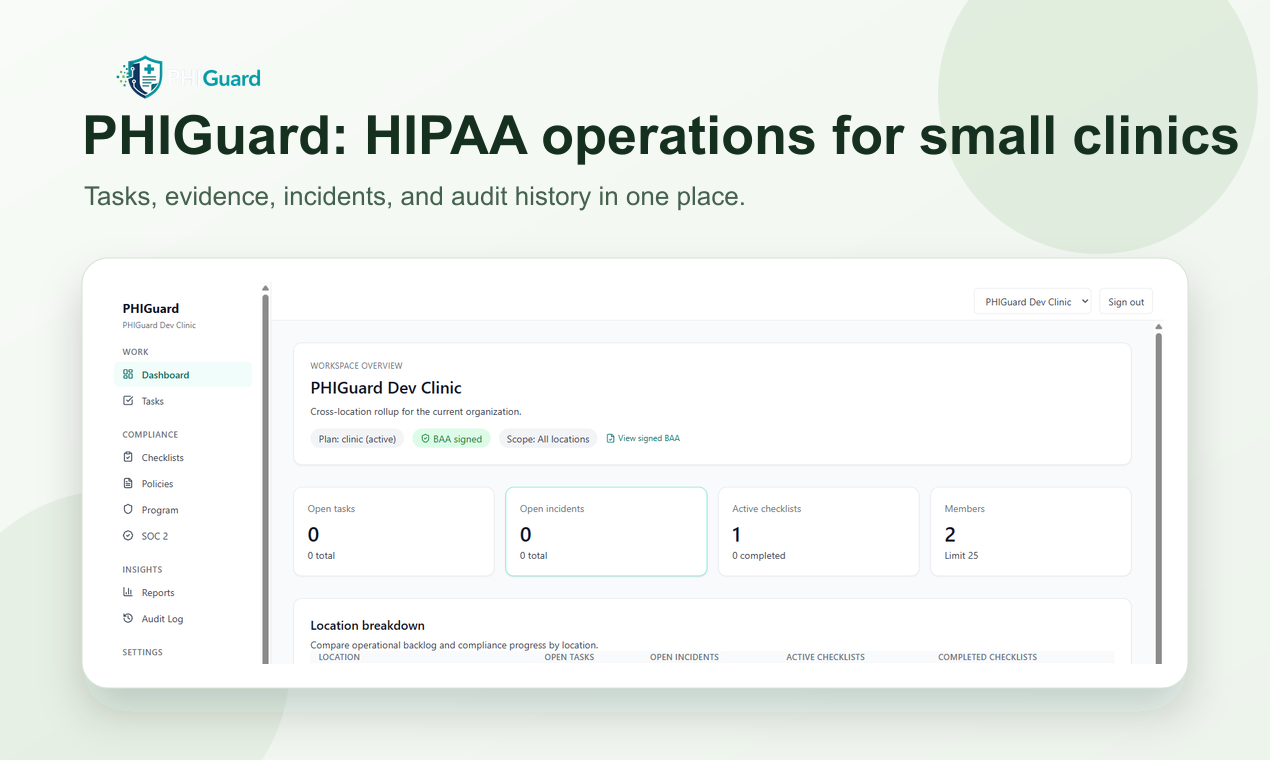Click the main content scrollbar up arrow
The width and height of the screenshot is (1270, 760).
1159,326
